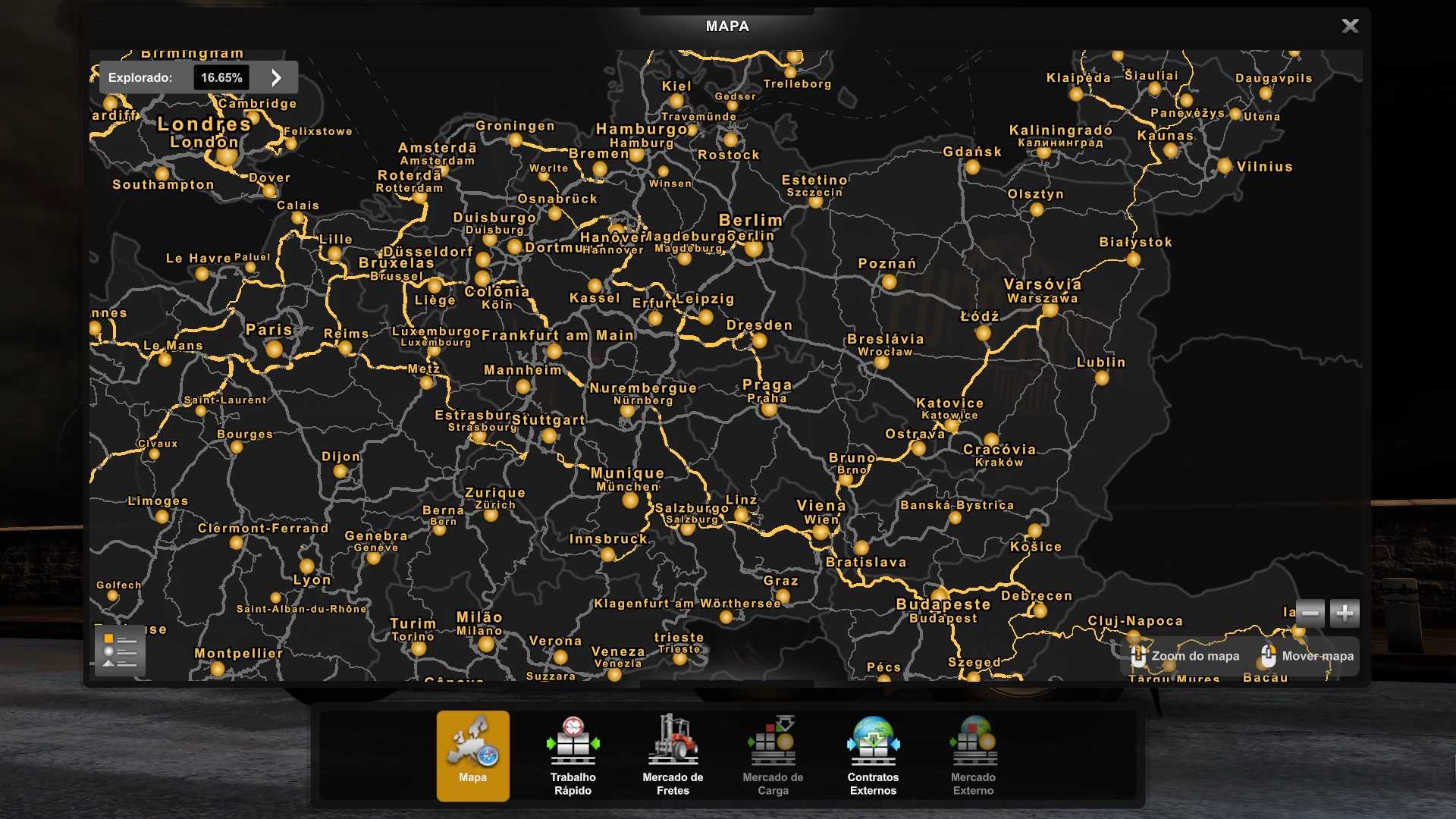Viewport: 1456px width, 819px height.
Task: Zoom in with the plus button
Action: [x=1345, y=613]
